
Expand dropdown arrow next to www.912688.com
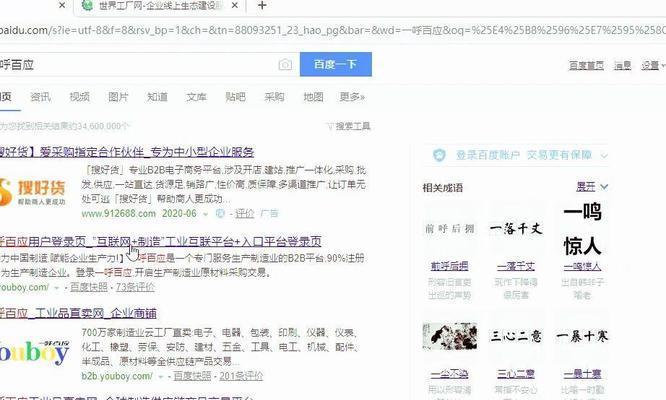[x=206, y=214]
